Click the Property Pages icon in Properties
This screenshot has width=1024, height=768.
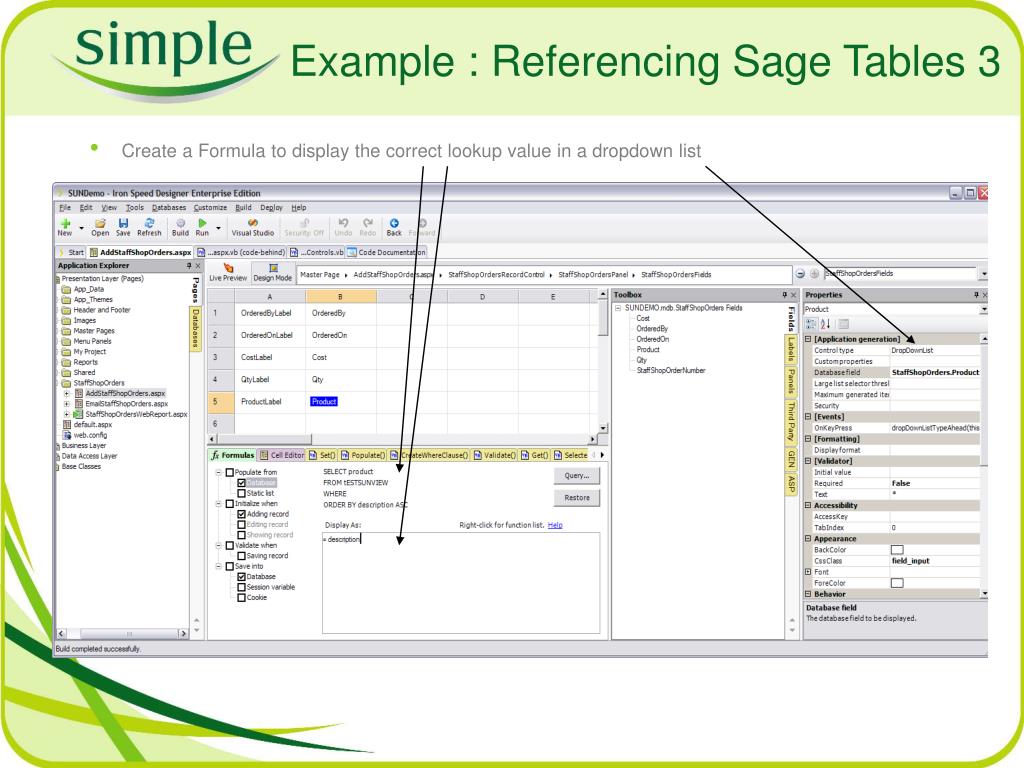(x=844, y=324)
